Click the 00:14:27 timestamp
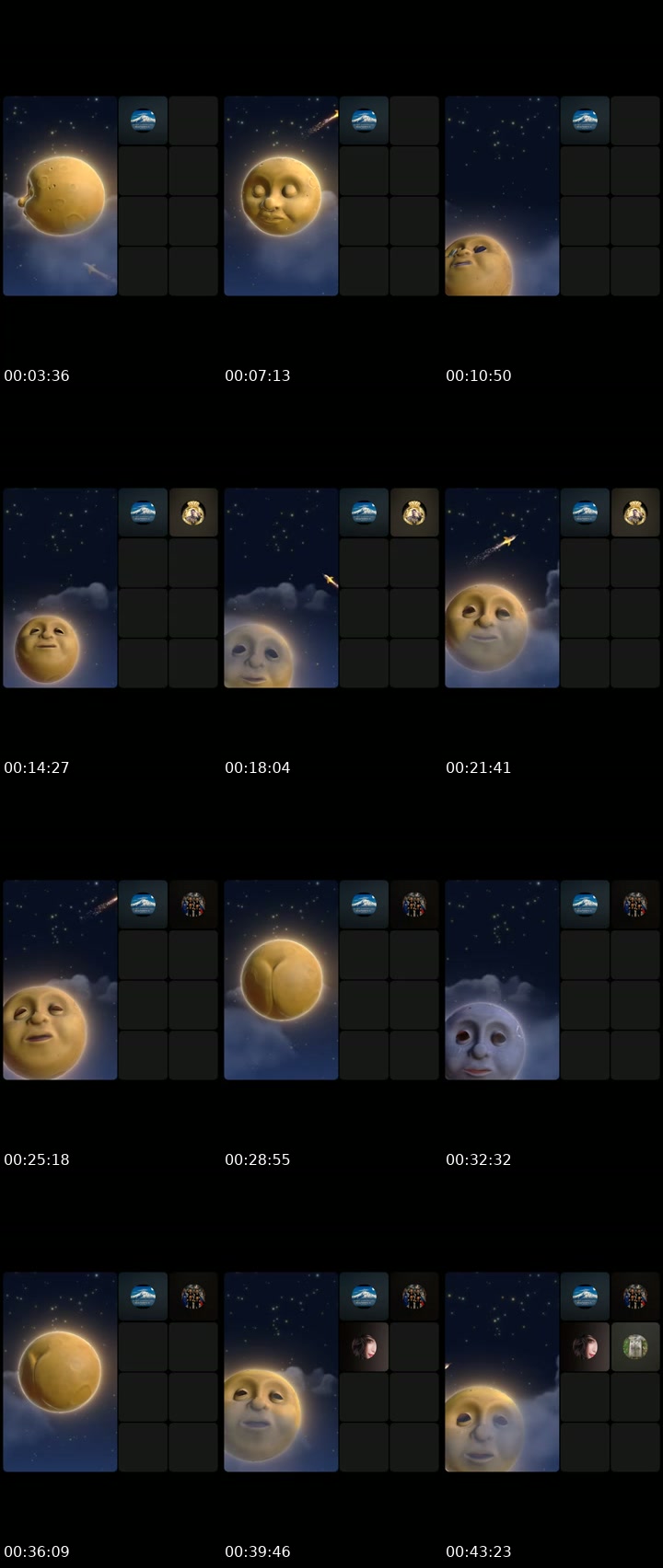This screenshot has height=1568, width=663. [x=37, y=767]
